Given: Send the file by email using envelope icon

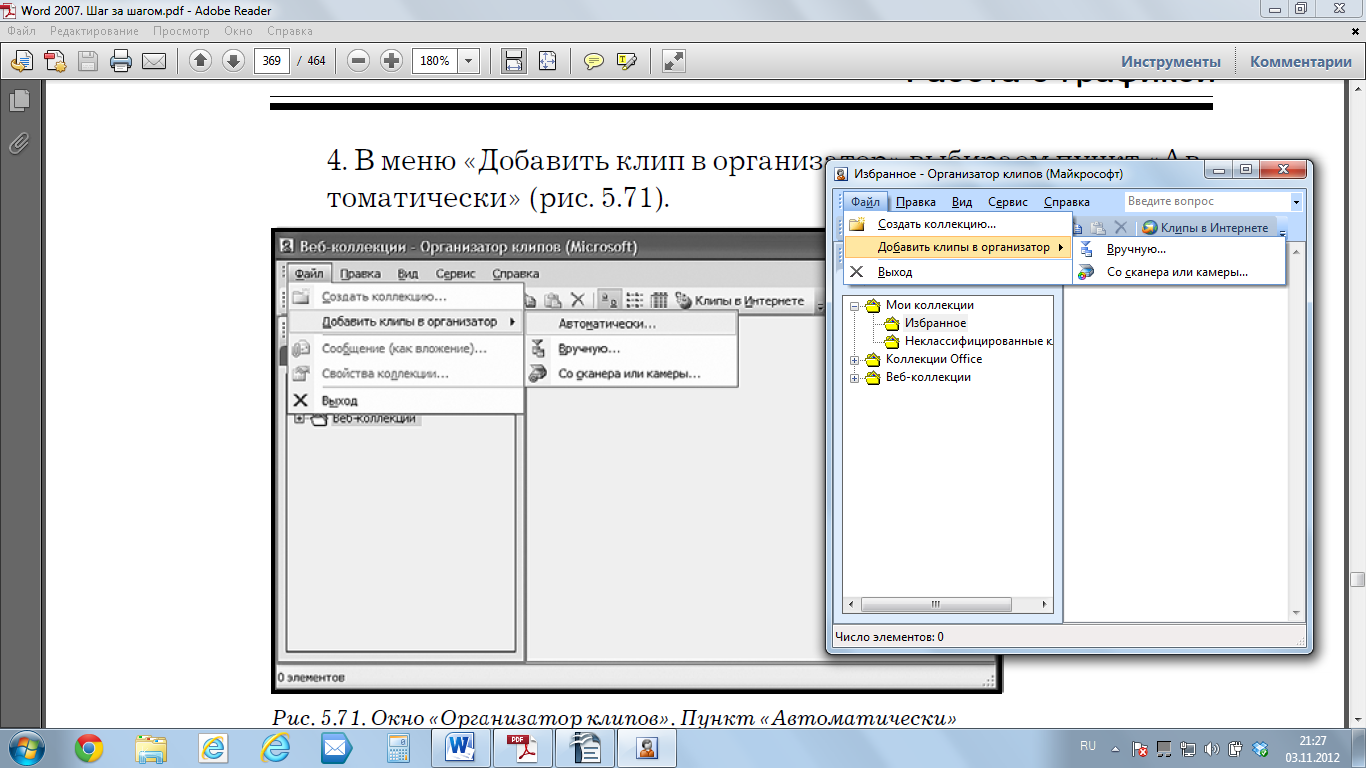Looking at the screenshot, I should (x=154, y=61).
